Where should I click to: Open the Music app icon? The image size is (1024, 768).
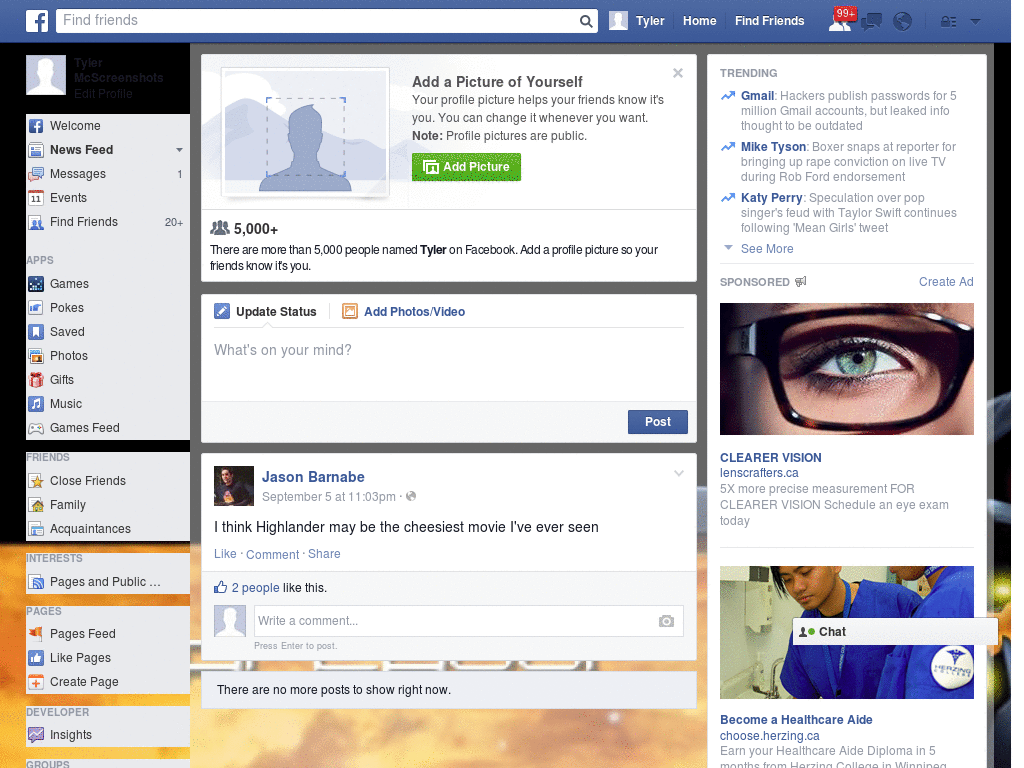pyautogui.click(x=36, y=404)
